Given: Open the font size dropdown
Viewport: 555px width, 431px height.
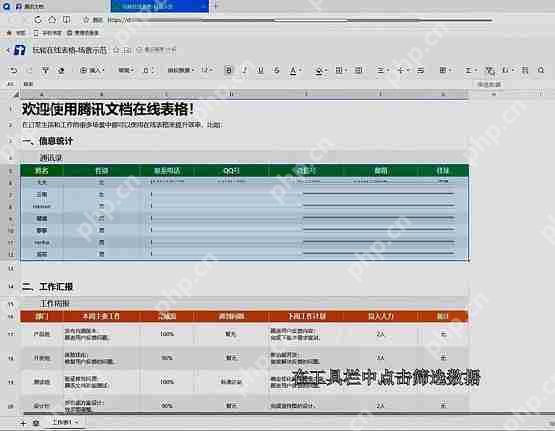Looking at the screenshot, I should tap(207, 70).
